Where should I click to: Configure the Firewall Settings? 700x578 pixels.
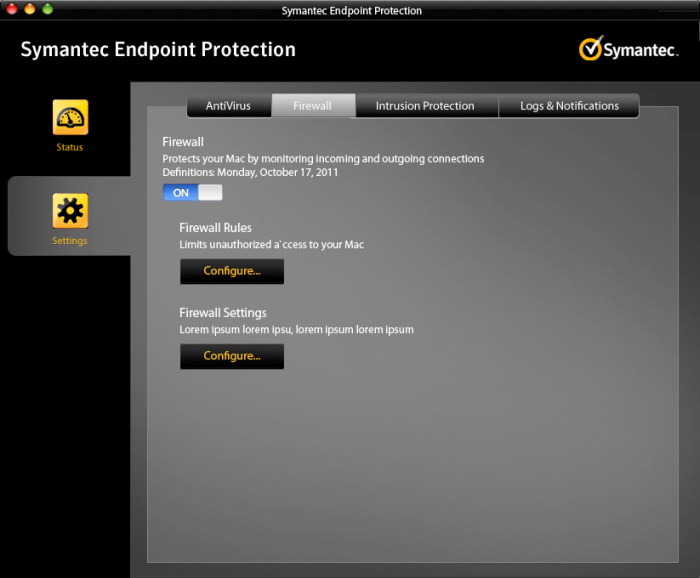tap(232, 356)
